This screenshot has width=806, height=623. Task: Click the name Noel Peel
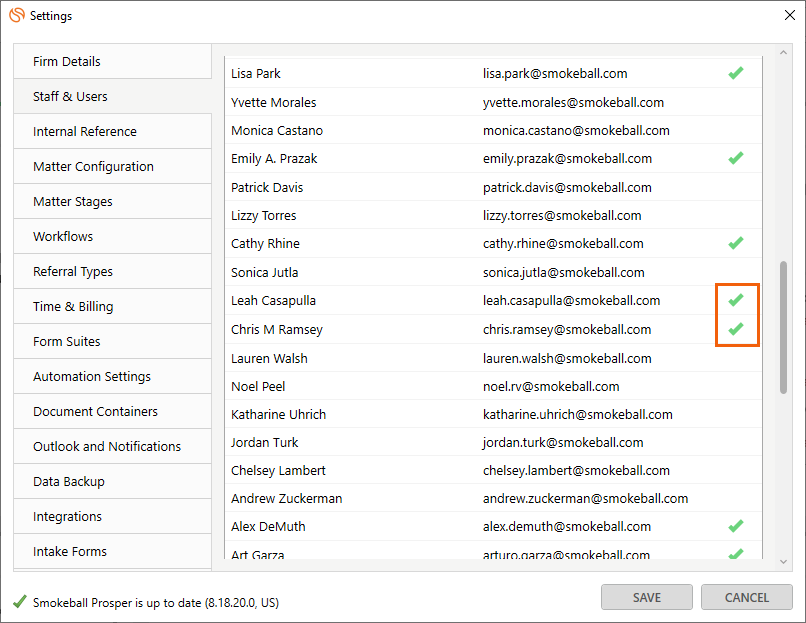tap(258, 386)
